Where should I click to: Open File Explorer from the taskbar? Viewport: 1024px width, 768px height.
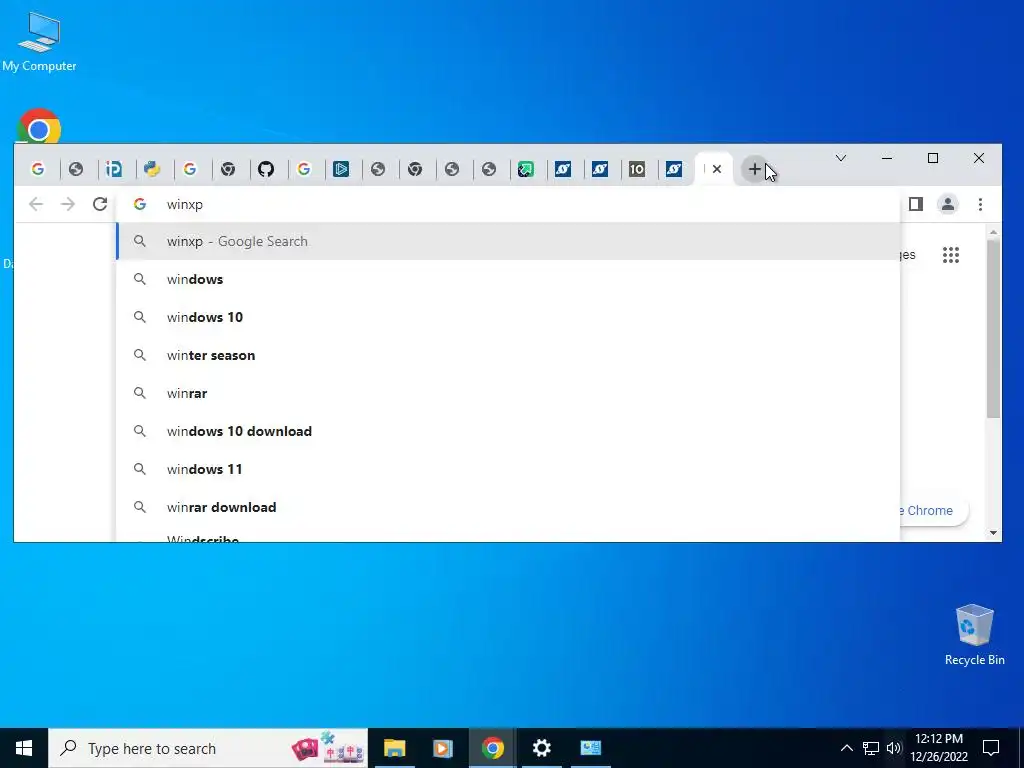coord(394,748)
